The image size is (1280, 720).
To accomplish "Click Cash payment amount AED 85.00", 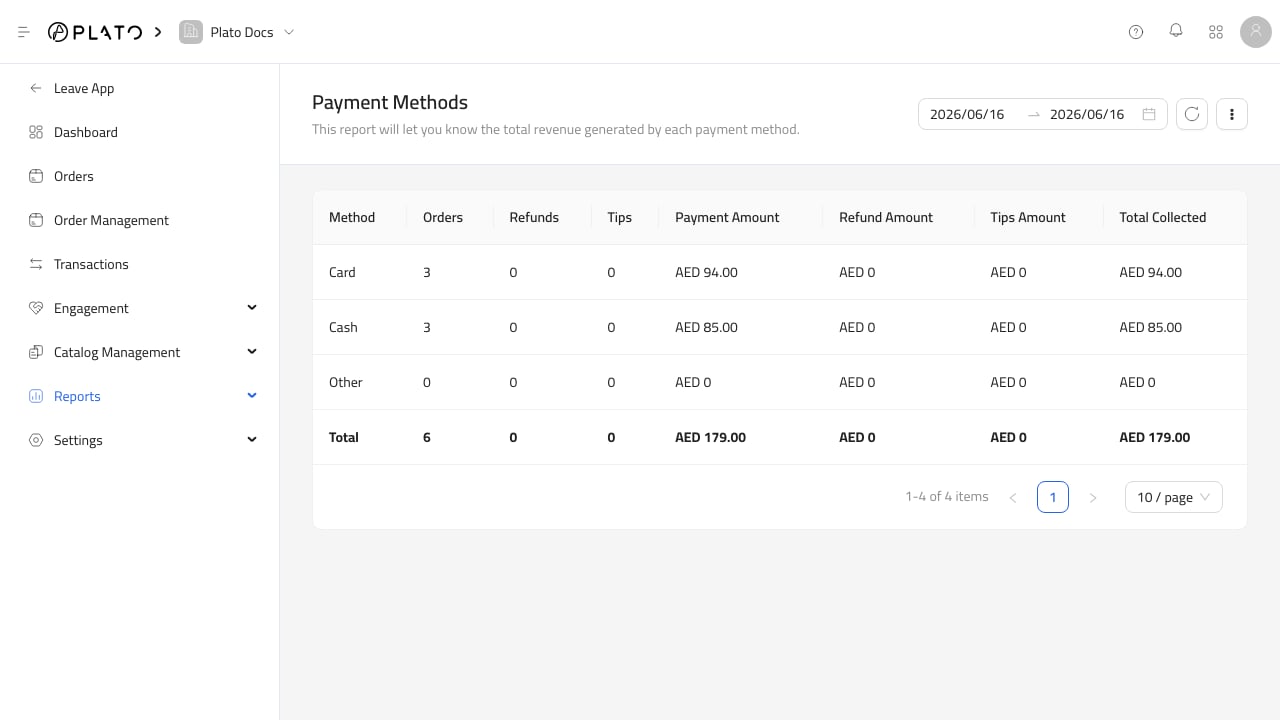I will point(706,327).
